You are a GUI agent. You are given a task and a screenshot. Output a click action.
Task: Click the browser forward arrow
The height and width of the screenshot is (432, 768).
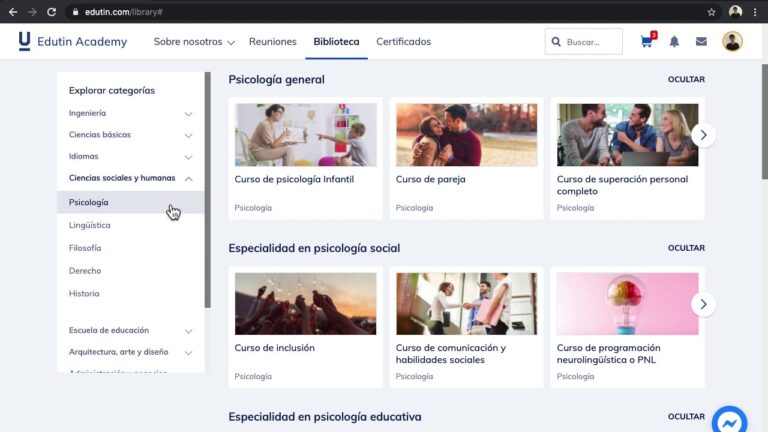click(x=32, y=12)
